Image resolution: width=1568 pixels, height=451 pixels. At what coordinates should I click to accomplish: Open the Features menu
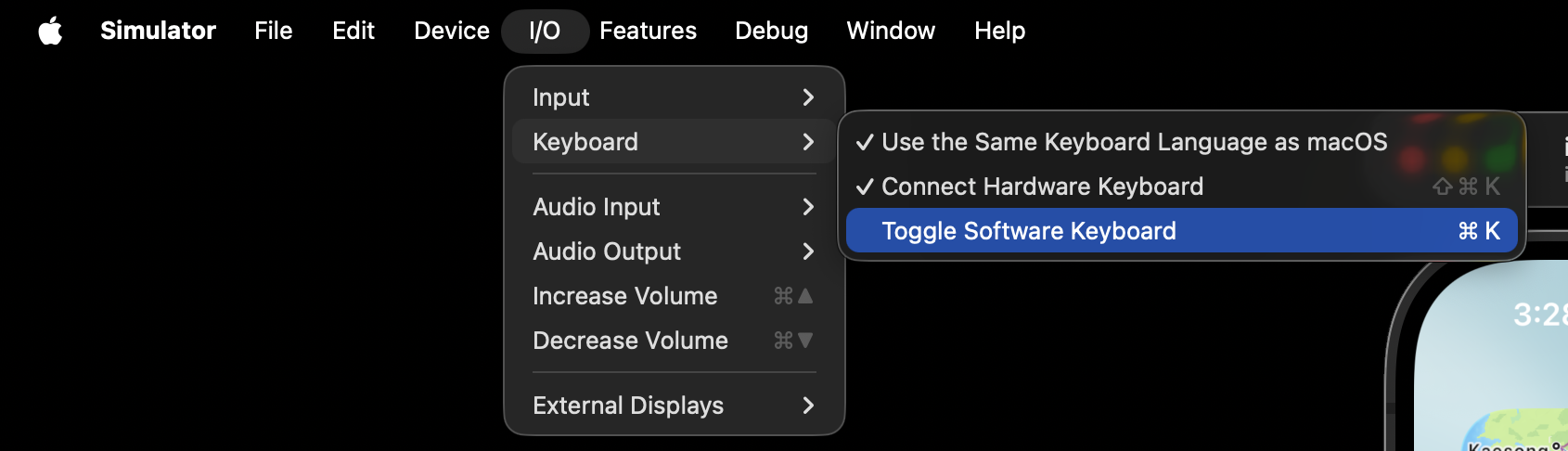[x=648, y=31]
